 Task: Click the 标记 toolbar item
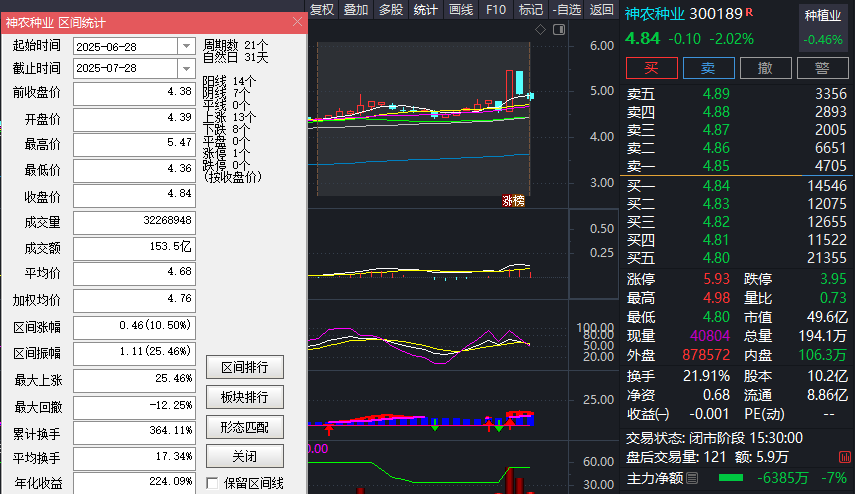pyautogui.click(x=531, y=10)
